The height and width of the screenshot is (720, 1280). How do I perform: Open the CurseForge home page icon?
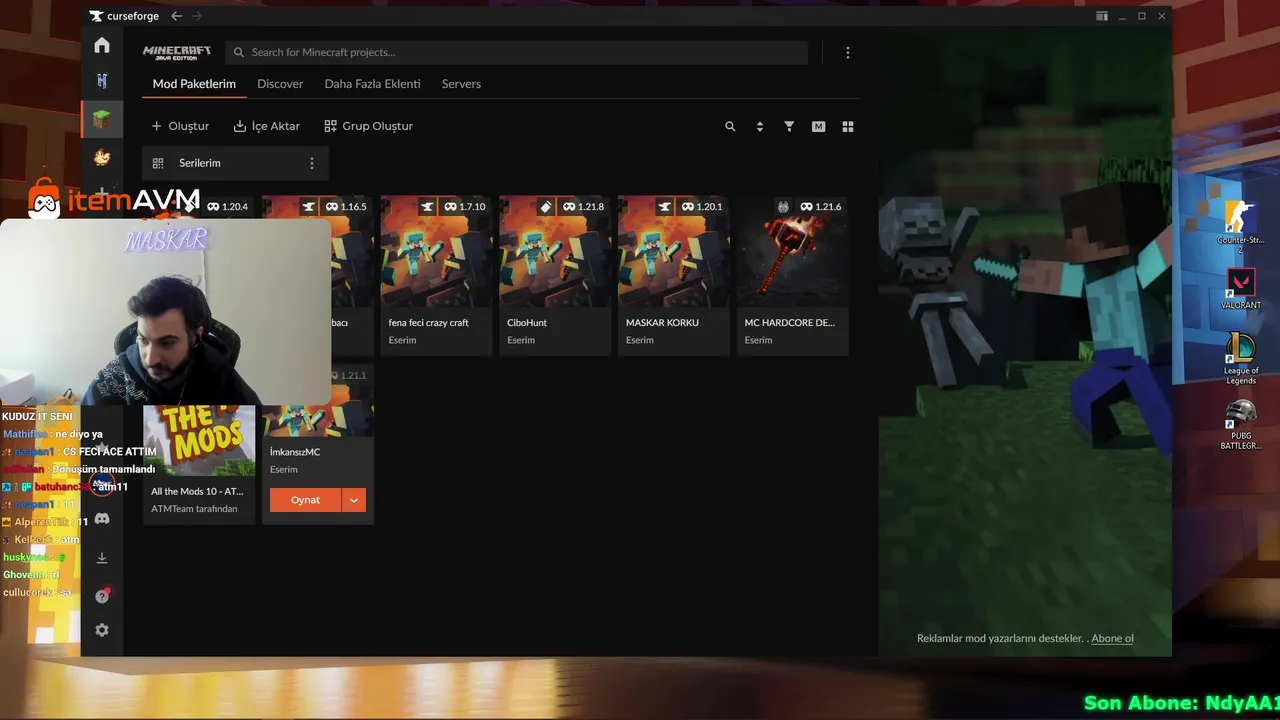(102, 45)
